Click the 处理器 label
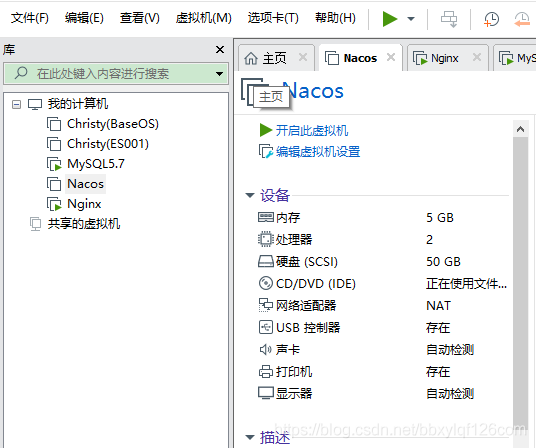Viewport: 536px width, 448px height. pyautogui.click(x=294, y=240)
